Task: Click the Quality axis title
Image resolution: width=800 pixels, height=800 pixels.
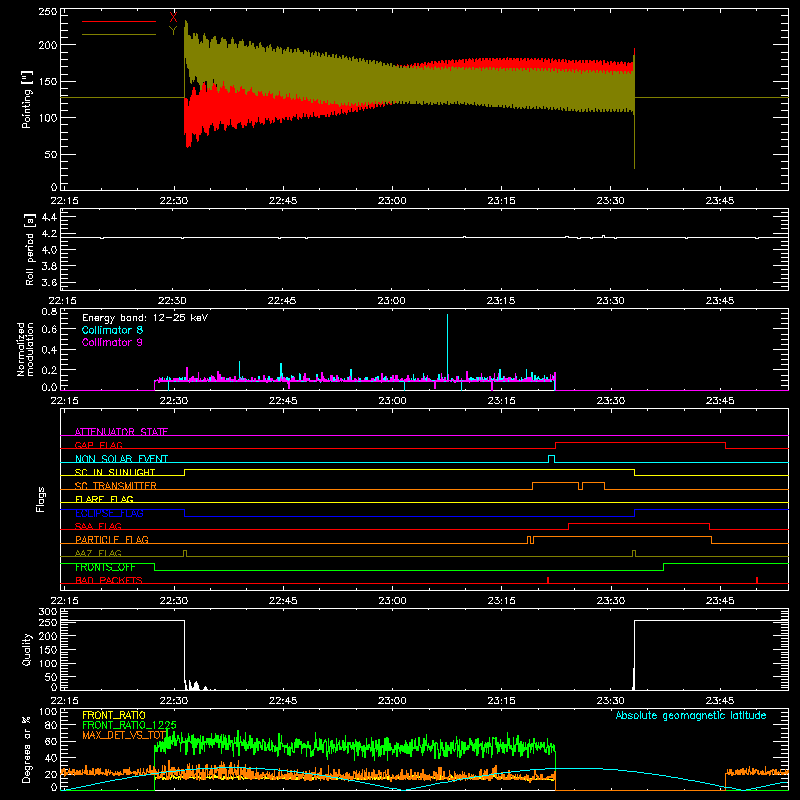Action: [27, 650]
